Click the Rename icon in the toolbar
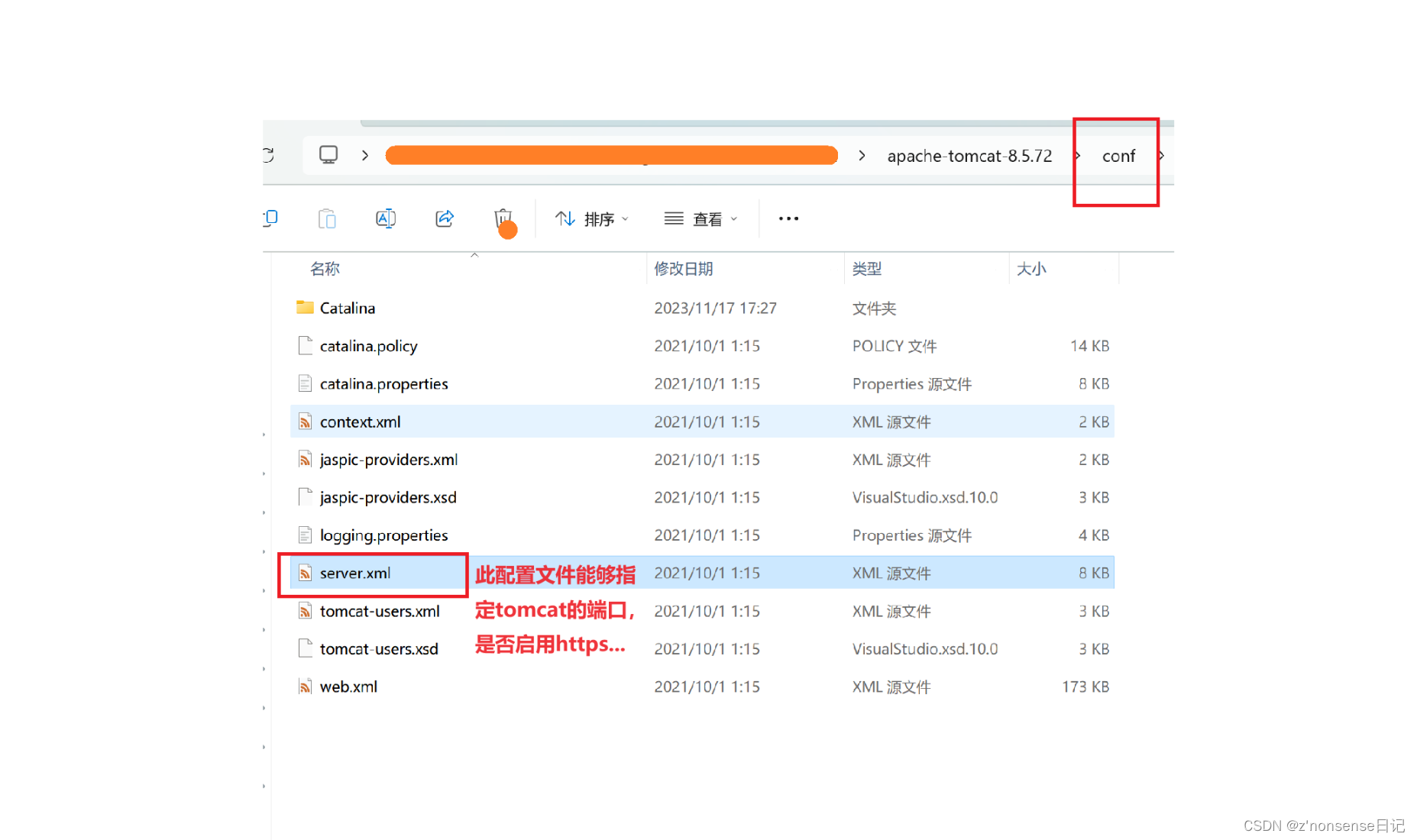 (x=386, y=218)
